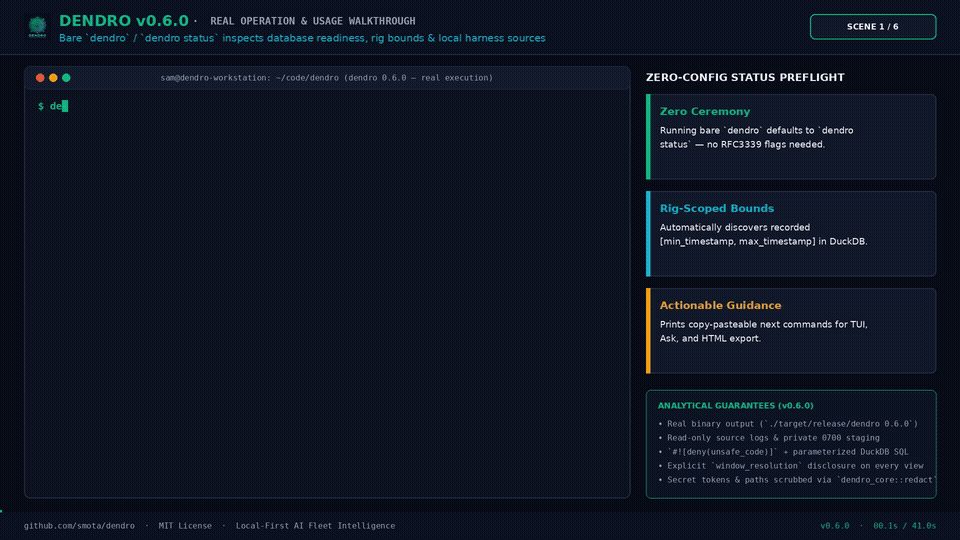
Task: Click the '#![deny(unsafe_code)]' bullet
Action: [783, 452]
